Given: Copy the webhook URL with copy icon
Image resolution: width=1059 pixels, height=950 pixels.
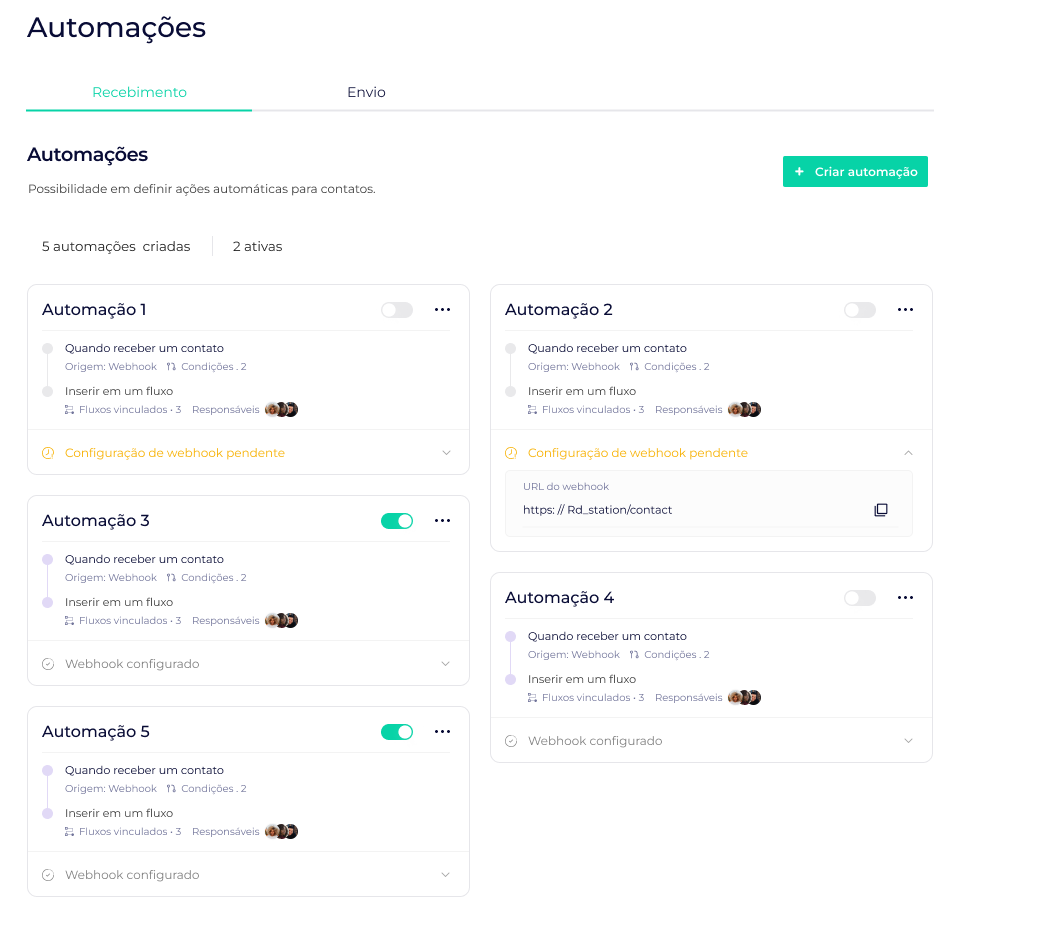Looking at the screenshot, I should tap(880, 510).
